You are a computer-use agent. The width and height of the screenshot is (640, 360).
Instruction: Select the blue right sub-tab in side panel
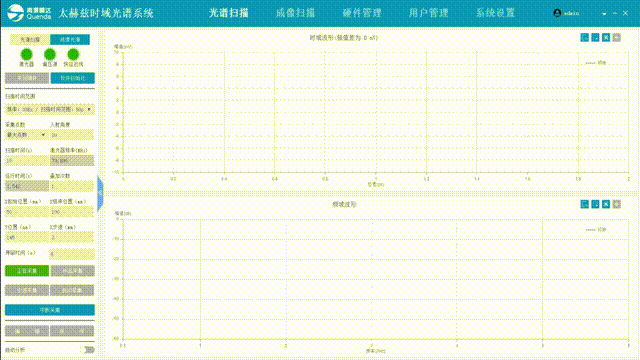click(70, 40)
